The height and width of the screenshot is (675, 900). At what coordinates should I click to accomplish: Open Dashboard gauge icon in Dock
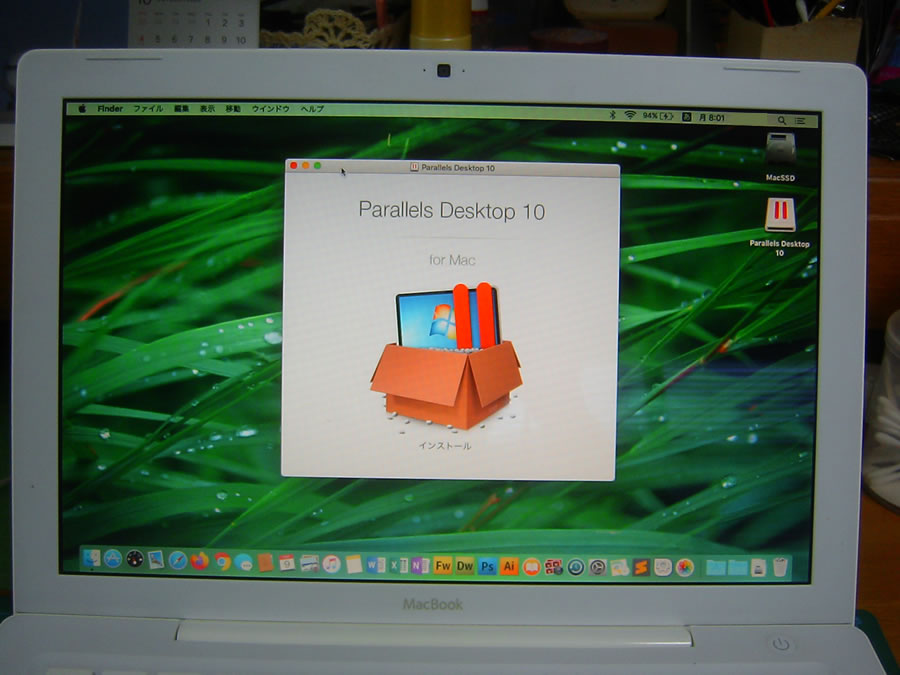point(135,559)
